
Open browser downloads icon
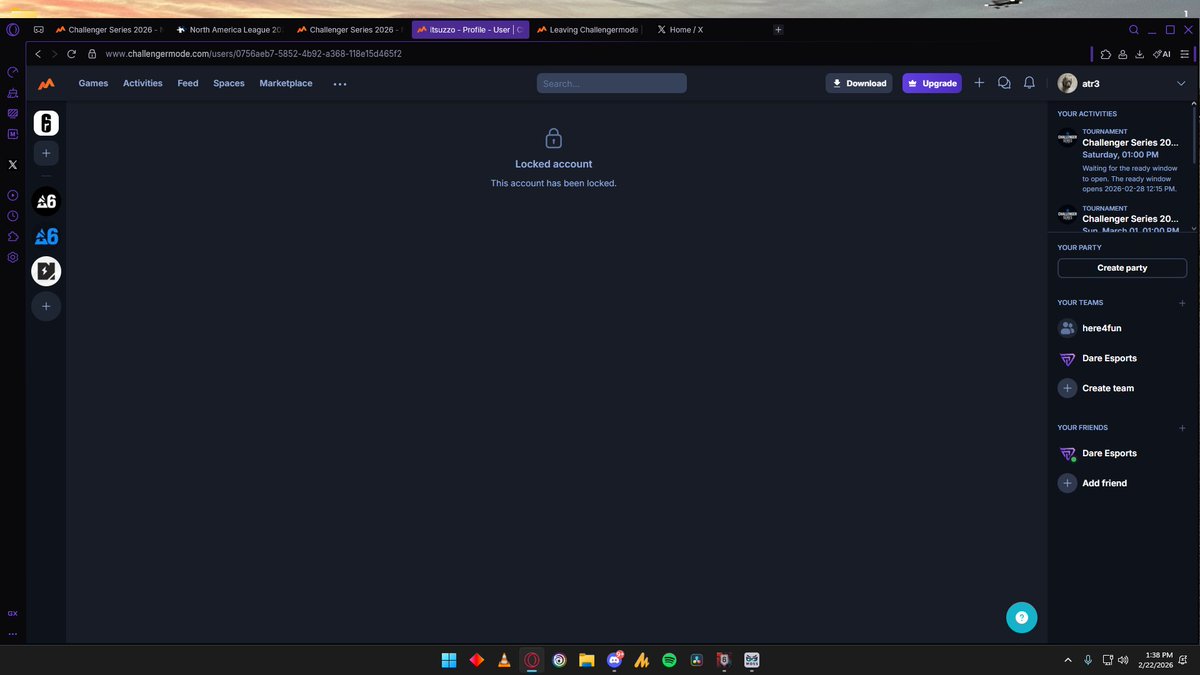click(1141, 54)
